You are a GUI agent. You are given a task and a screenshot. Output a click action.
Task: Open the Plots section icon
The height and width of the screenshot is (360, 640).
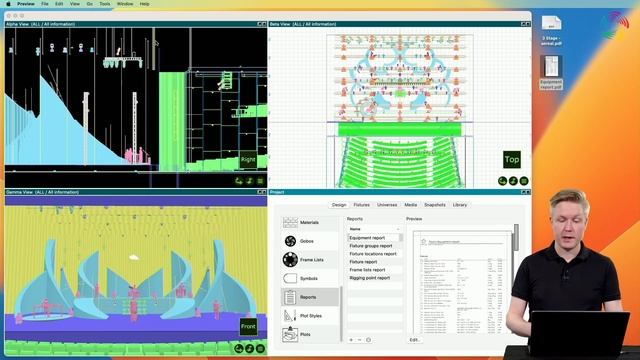(x=290, y=334)
